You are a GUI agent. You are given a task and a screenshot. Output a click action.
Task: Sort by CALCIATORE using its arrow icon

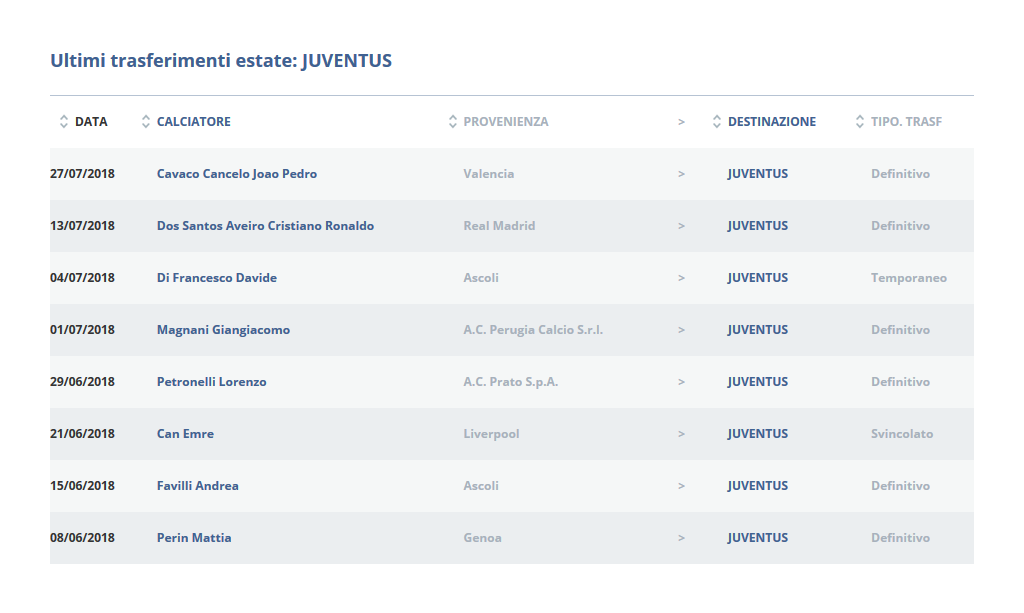pos(146,122)
